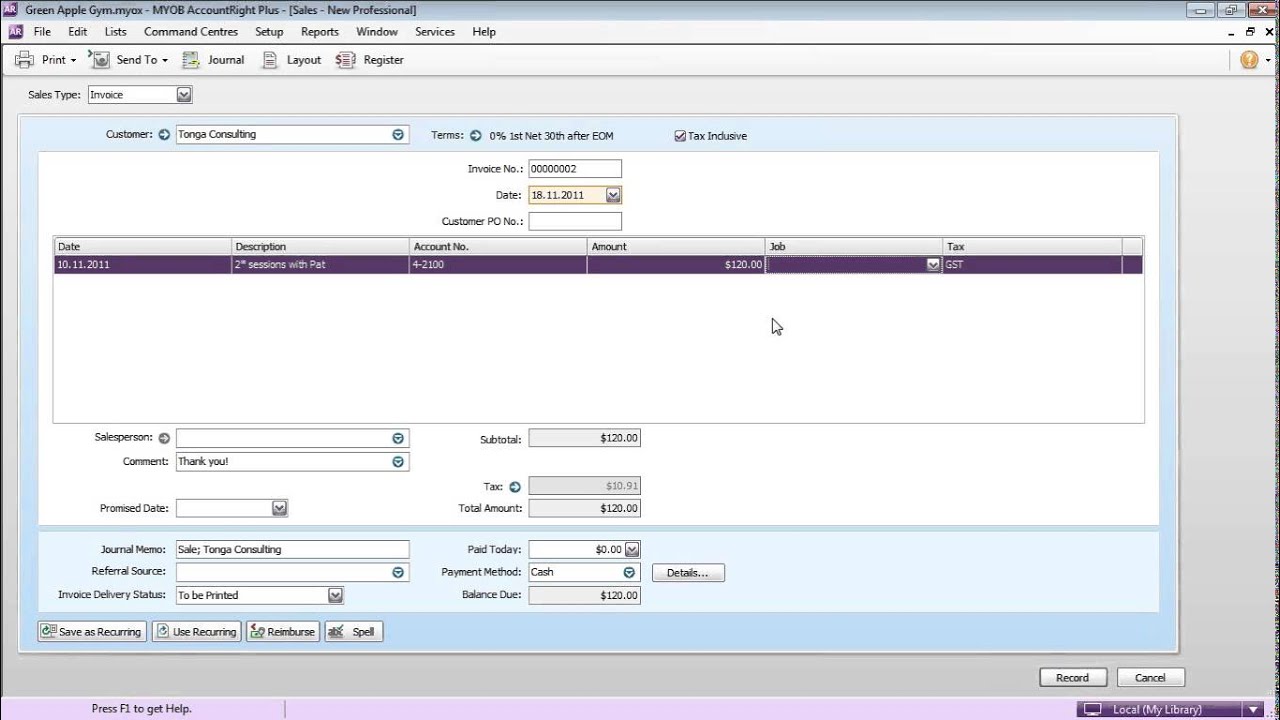Click the Send To toolbar icon
Screen dimensions: 1280x720
click(100, 60)
